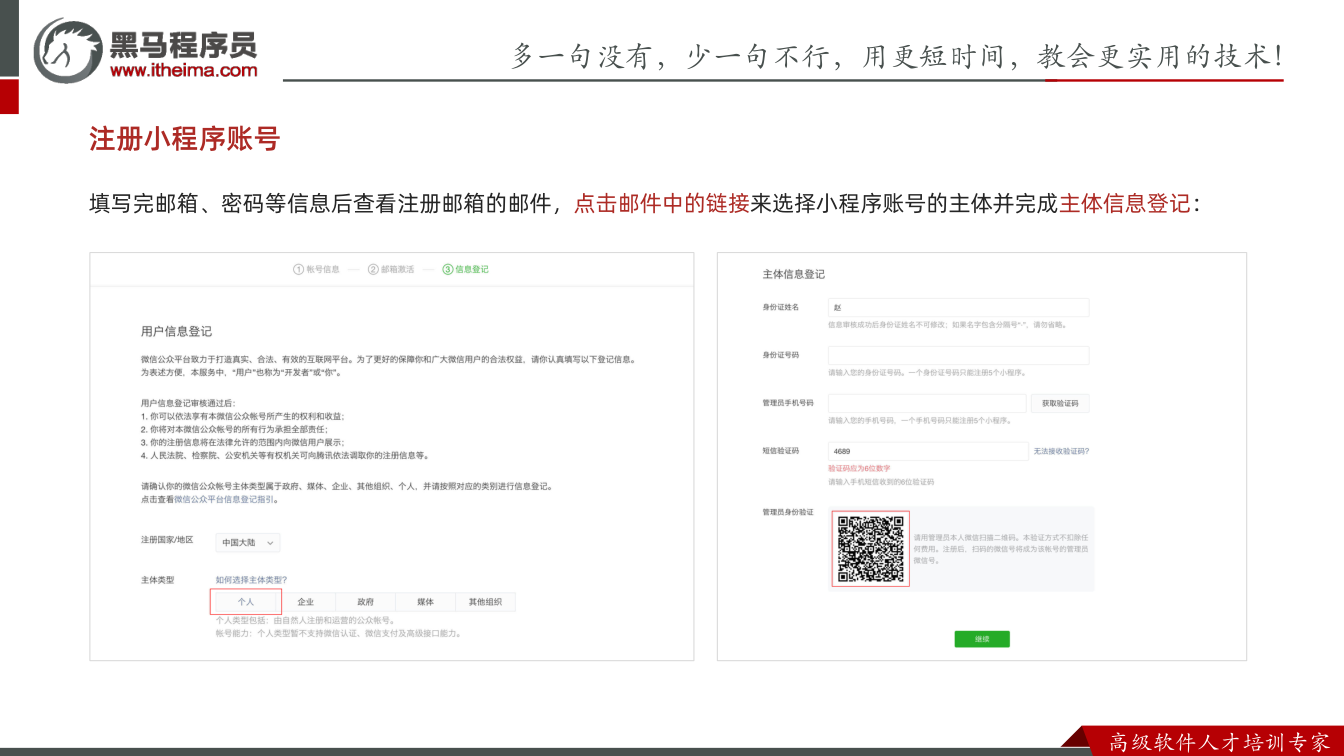Click the 注册国家/地区 label
This screenshot has height=756, width=1344.
point(167,540)
